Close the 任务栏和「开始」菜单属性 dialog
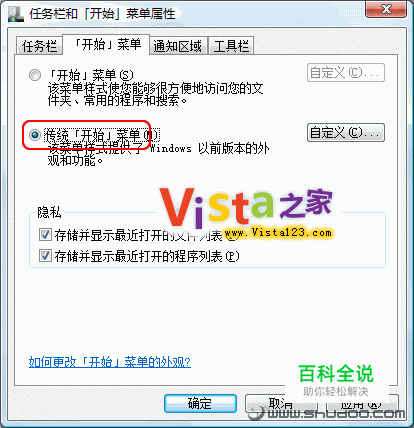Image resolution: width=414 pixels, height=428 pixels. coord(386,9)
